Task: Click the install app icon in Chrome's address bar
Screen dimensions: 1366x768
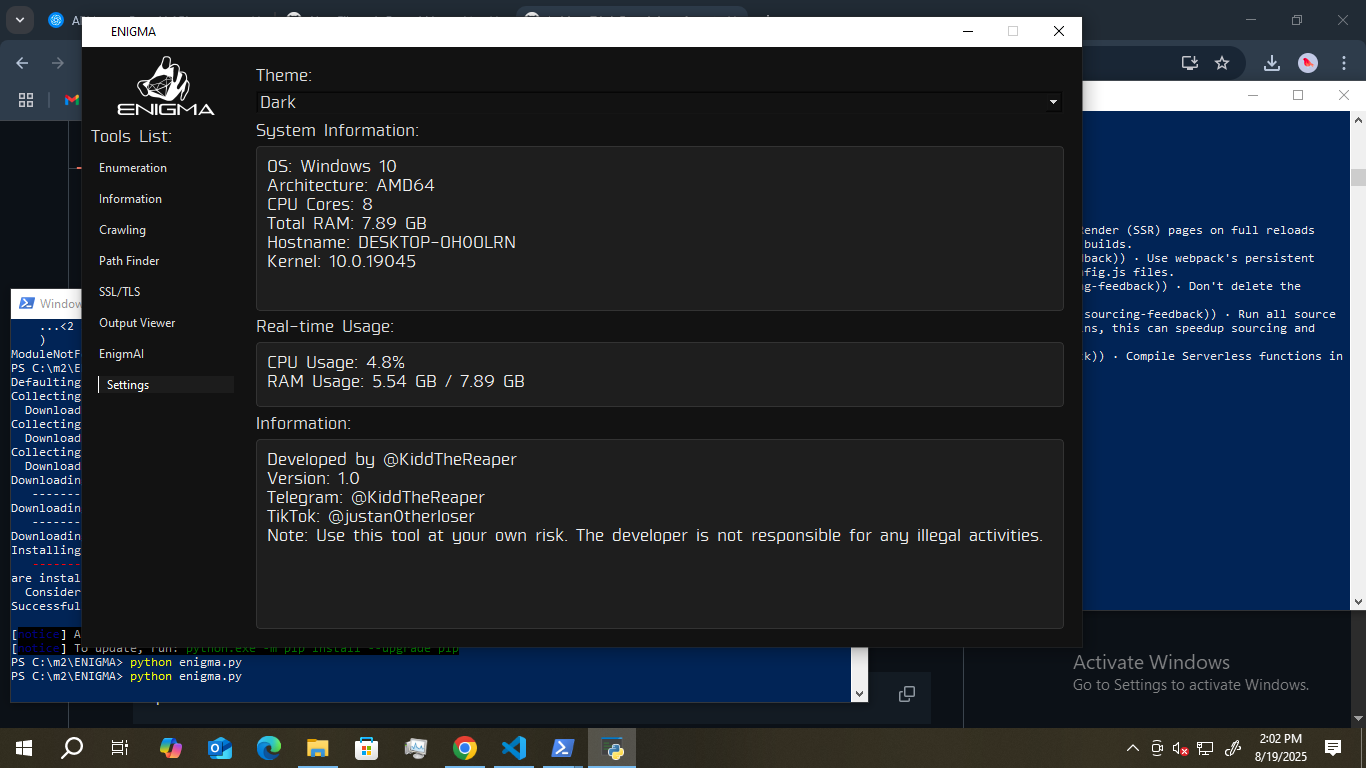Action: point(1190,63)
